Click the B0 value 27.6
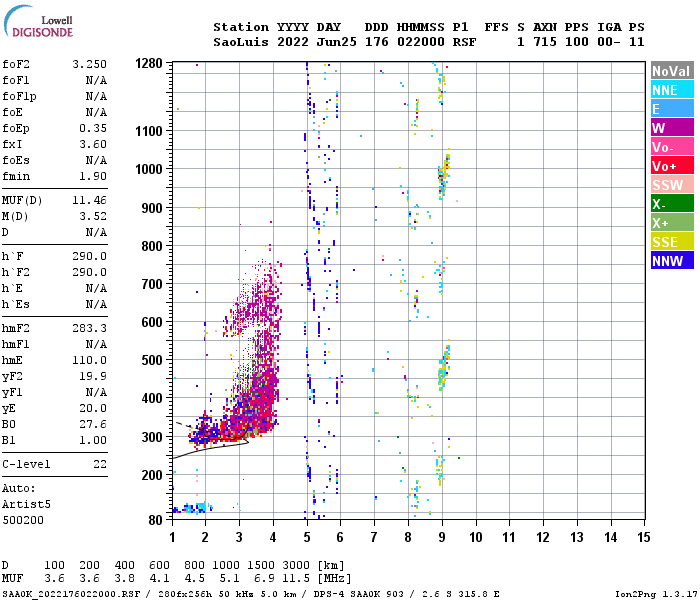Viewport: 700px width, 600px height. pos(93,425)
